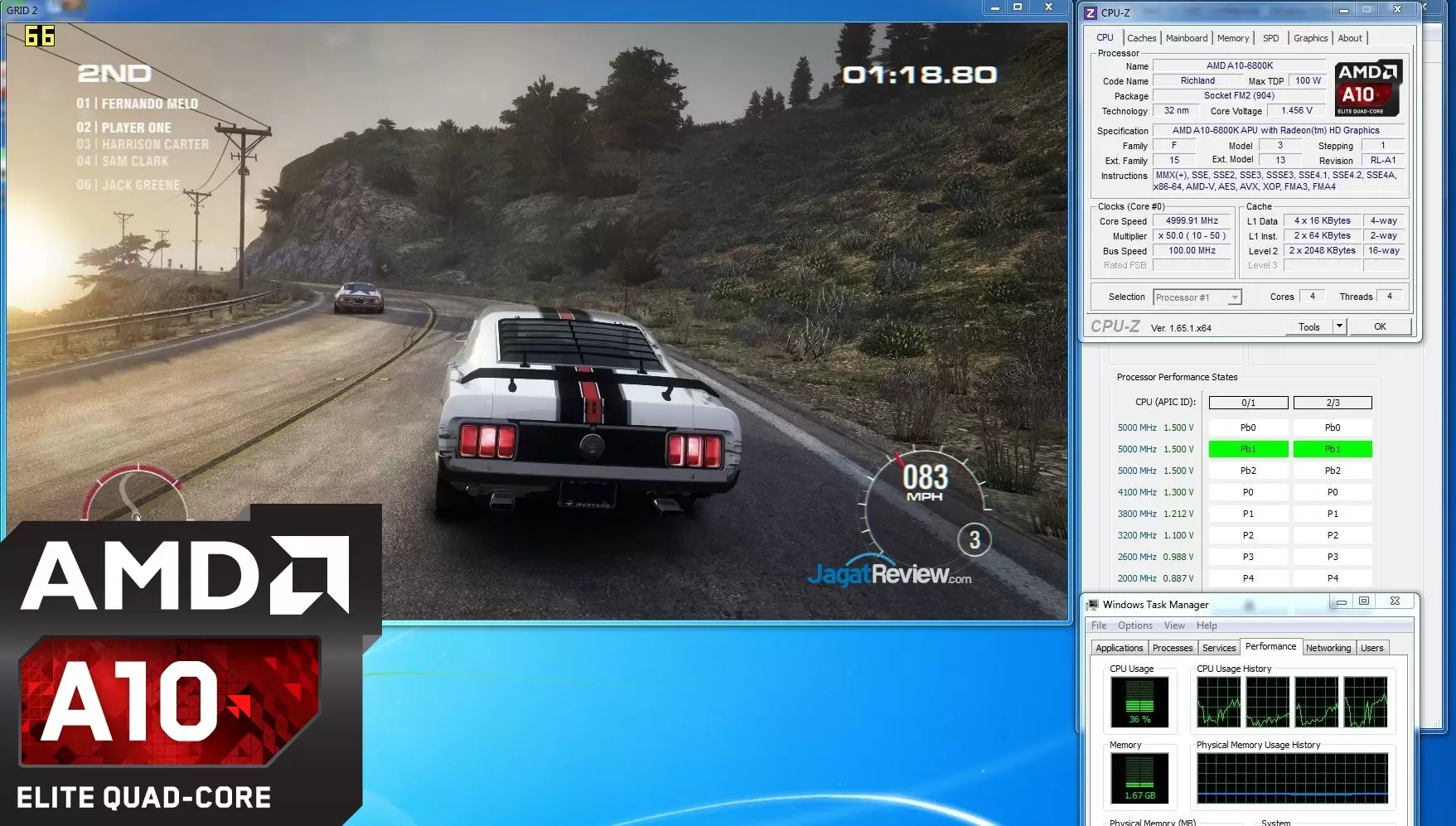Expand the Tools dropdown arrow in CPU-Z
This screenshot has width=1456, height=826.
pos(1338,326)
